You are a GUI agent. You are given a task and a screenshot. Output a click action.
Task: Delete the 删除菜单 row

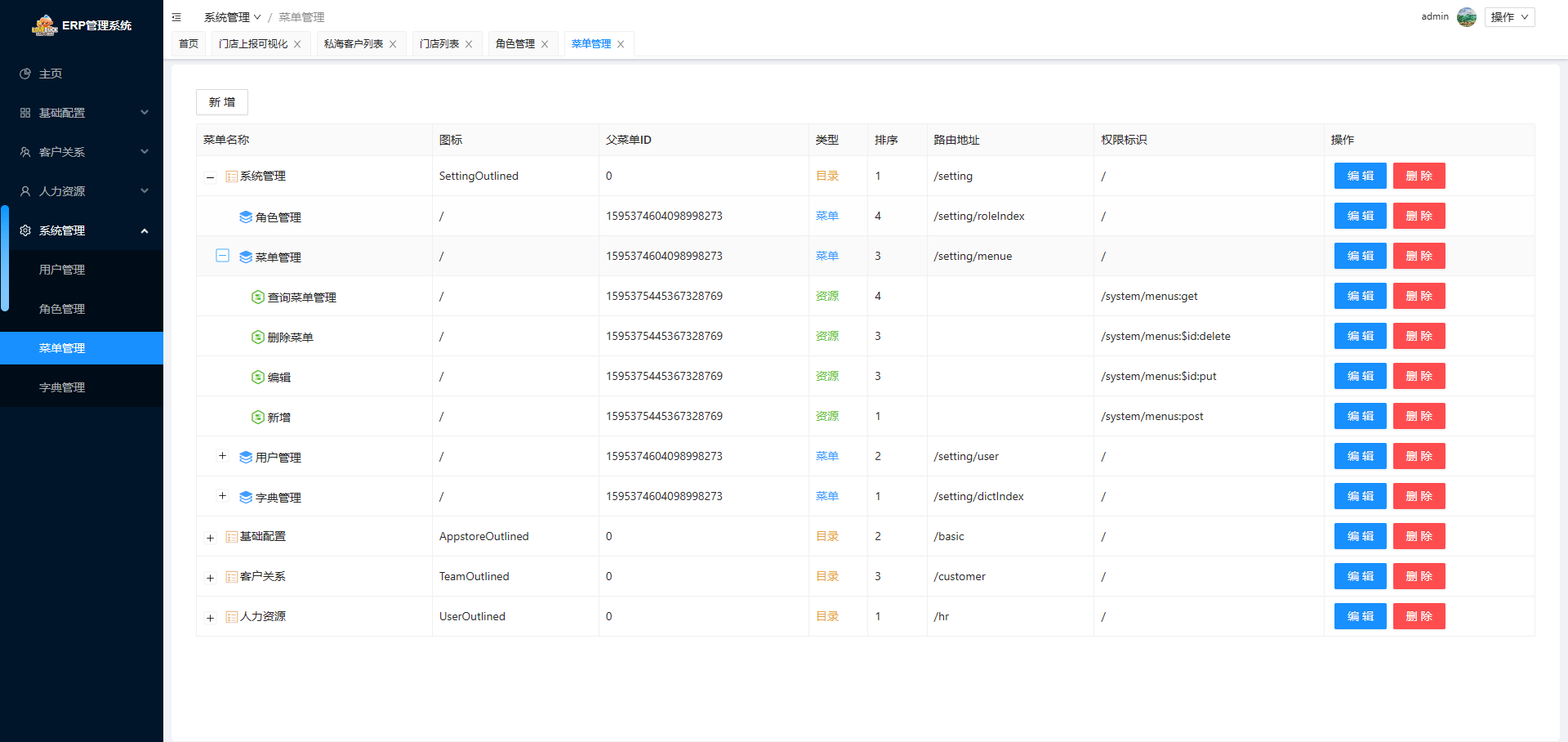coord(1419,336)
